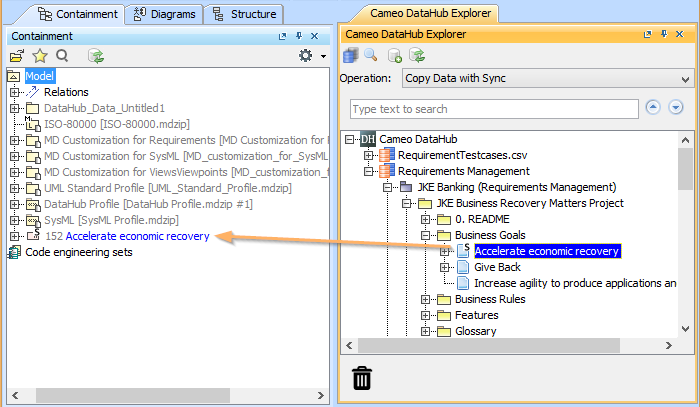Viewport: 700px width, 407px height.
Task: Toggle pin on the Containment panel
Action: pos(299,36)
